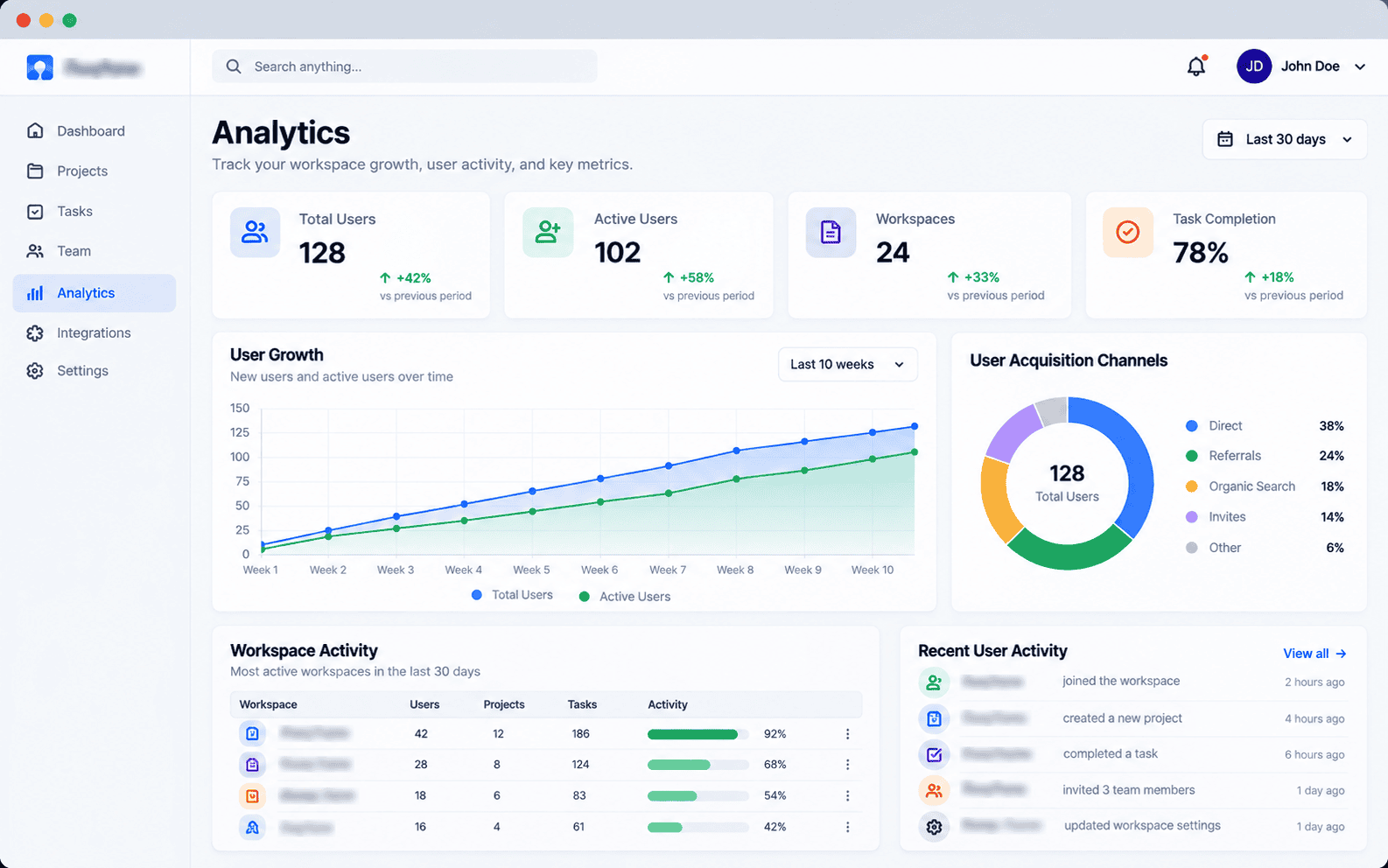This screenshot has height=868, width=1388.
Task: Click the workspace icon in the 54% row
Action: point(252,796)
